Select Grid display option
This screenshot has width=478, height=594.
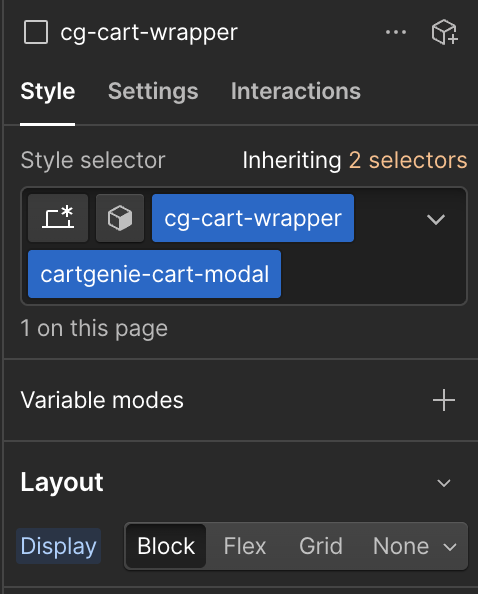point(321,546)
